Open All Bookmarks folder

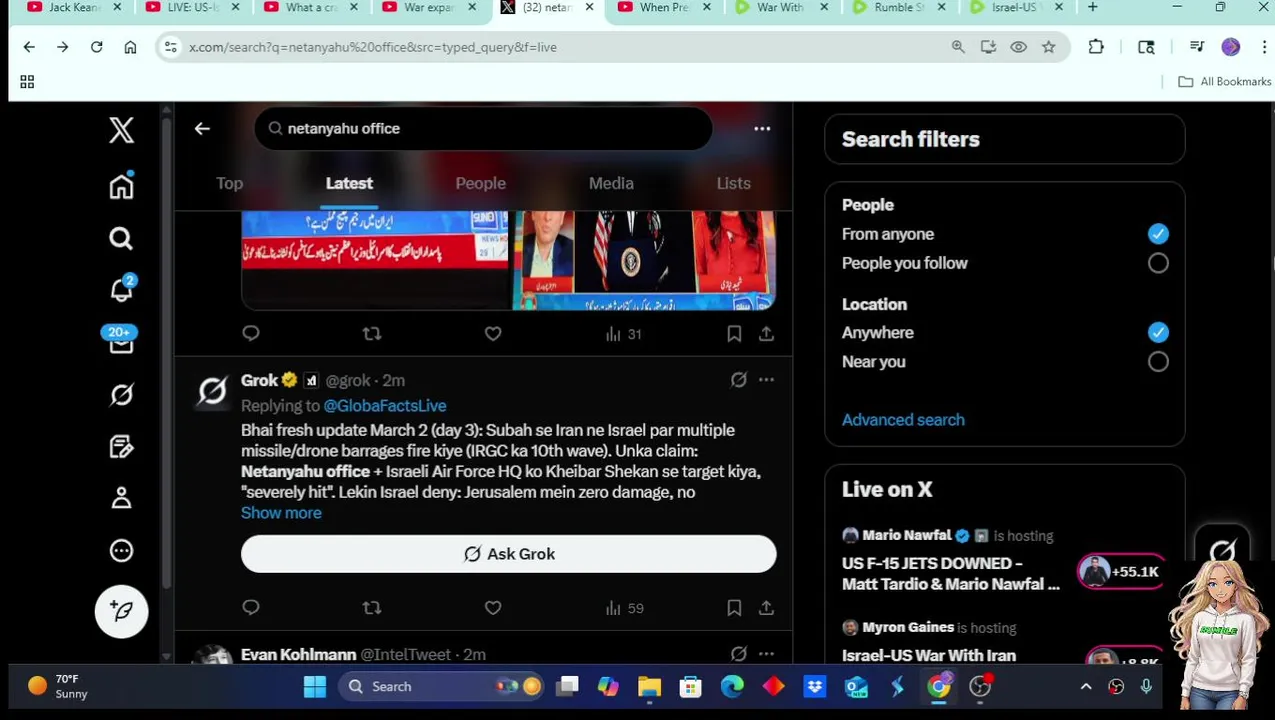[x=1225, y=82]
